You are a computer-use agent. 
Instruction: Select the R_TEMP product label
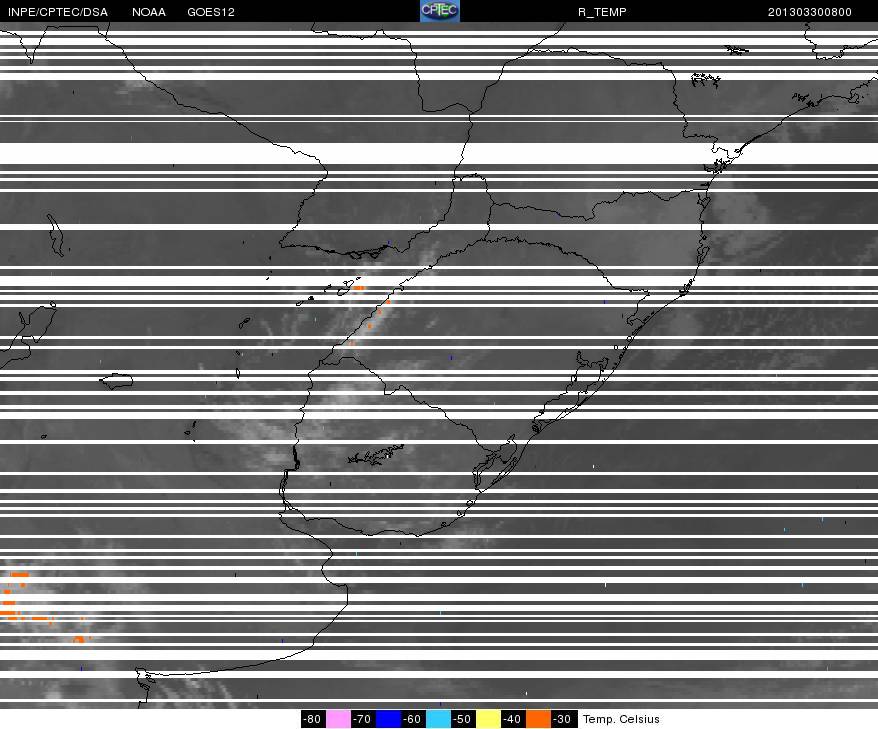(602, 12)
